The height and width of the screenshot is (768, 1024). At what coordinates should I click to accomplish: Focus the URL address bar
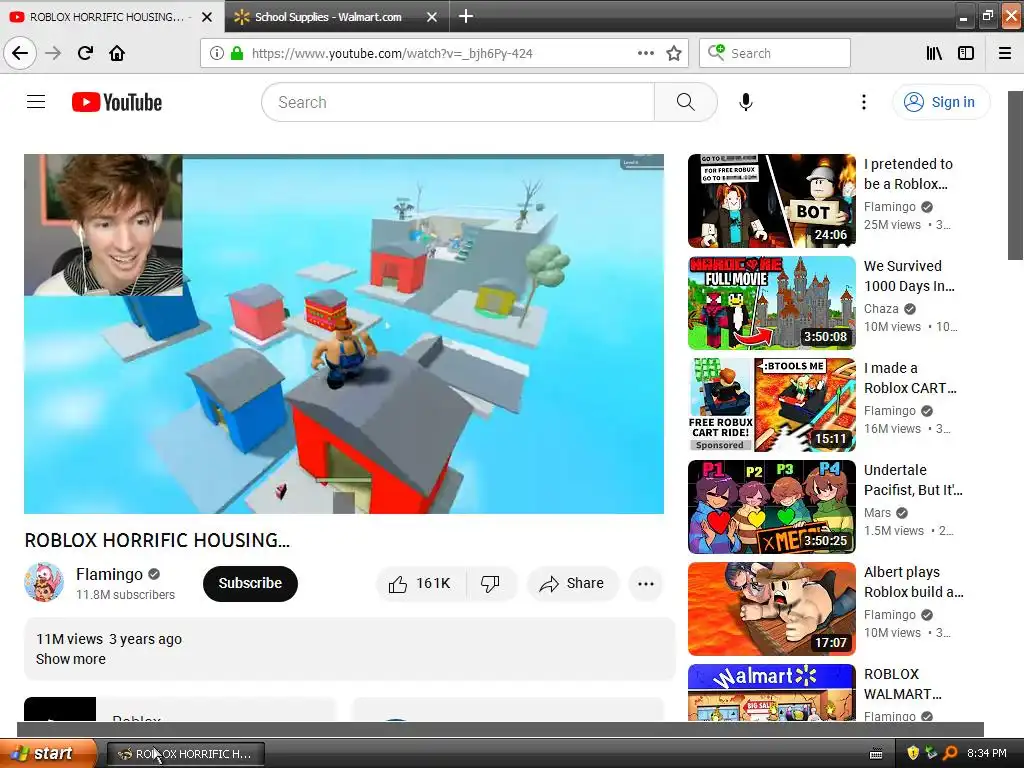coord(444,53)
